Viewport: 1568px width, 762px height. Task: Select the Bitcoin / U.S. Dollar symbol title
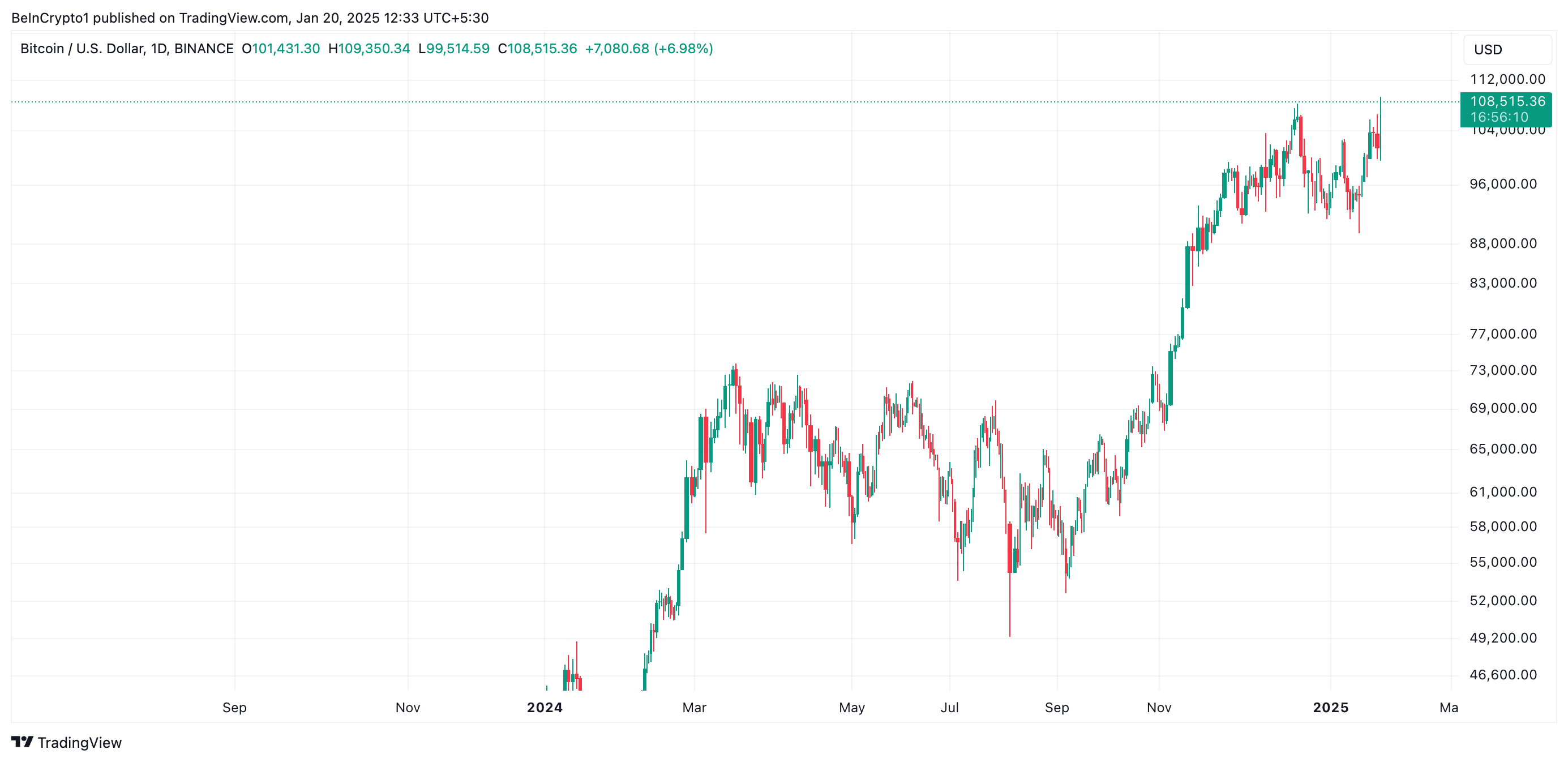(x=127, y=49)
